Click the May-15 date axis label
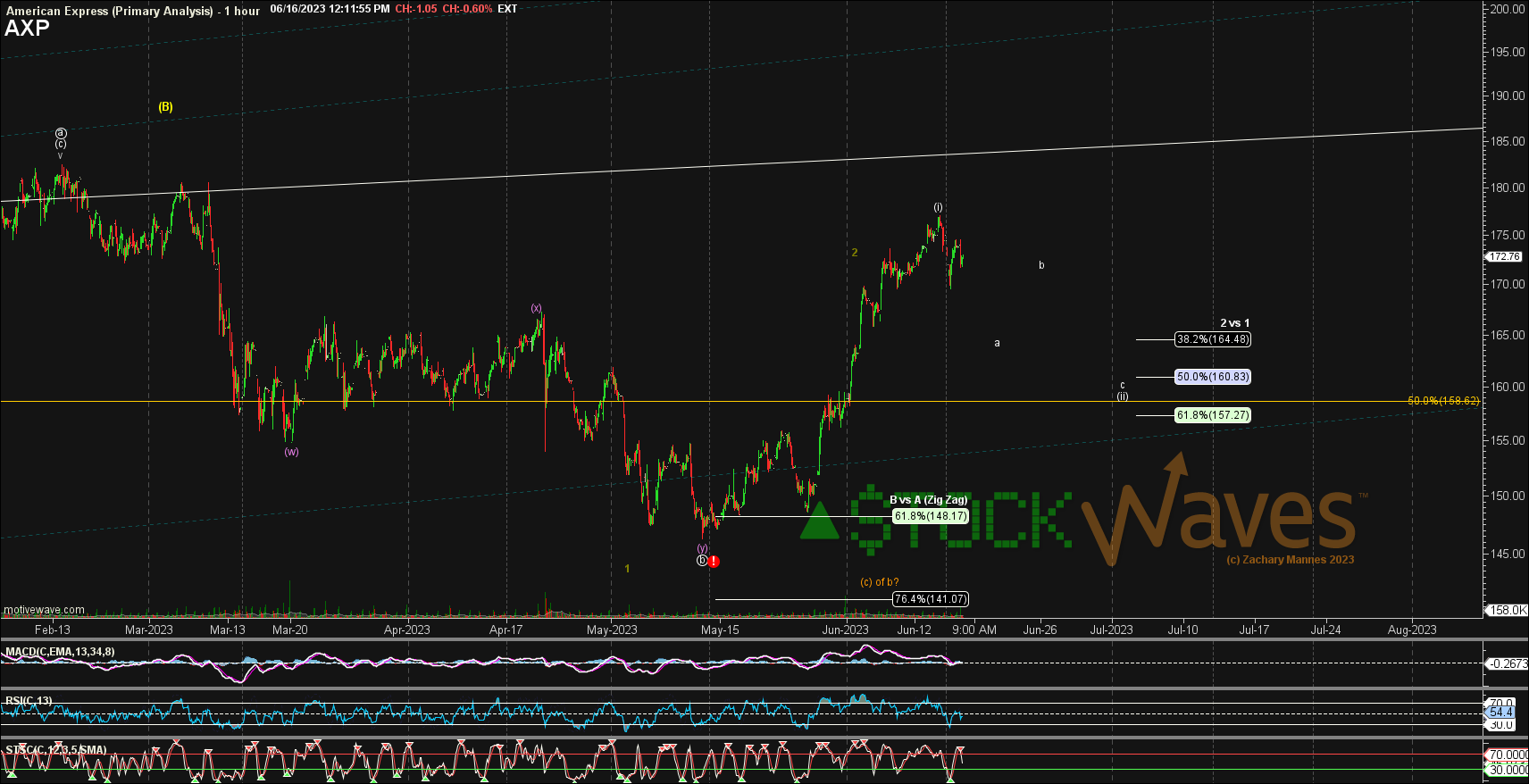This screenshot has height=784, width=1529. click(x=720, y=630)
